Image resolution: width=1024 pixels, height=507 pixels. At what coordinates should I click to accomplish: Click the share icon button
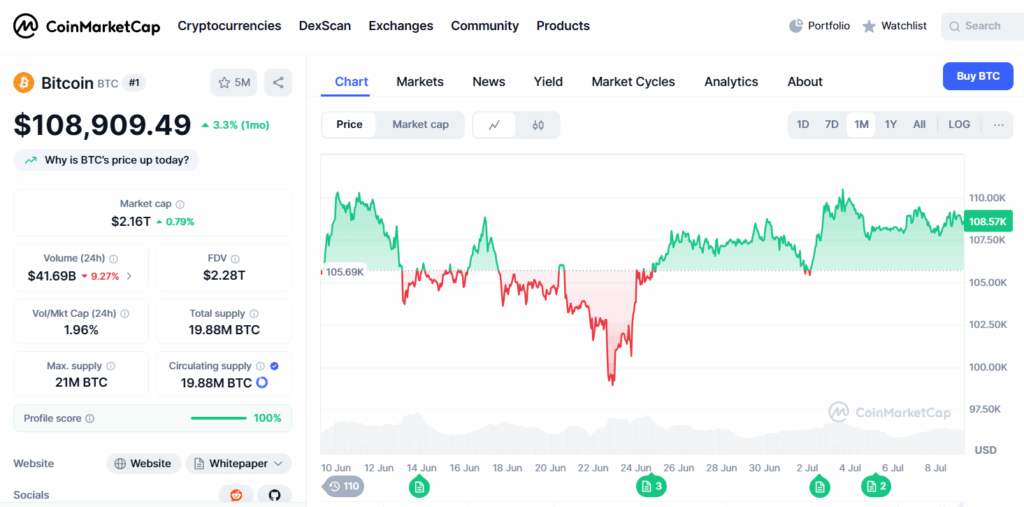coord(278,82)
